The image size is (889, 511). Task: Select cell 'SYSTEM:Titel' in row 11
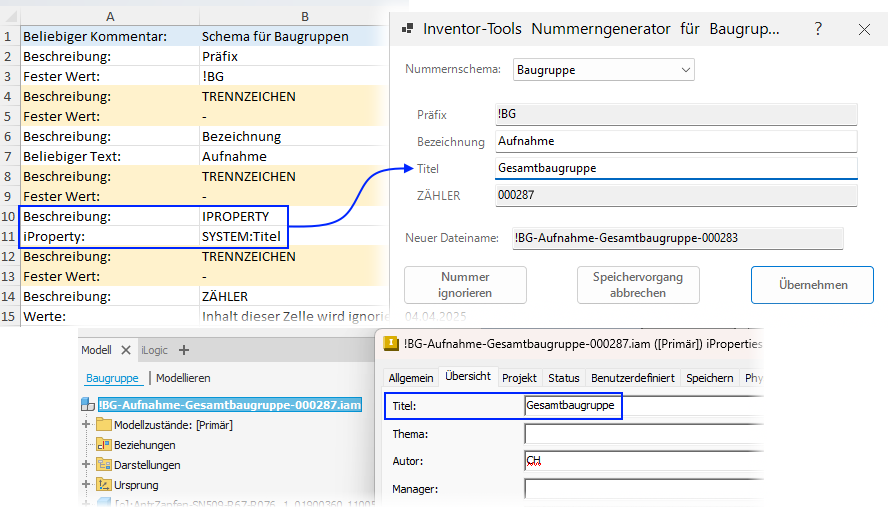[x=294, y=236]
